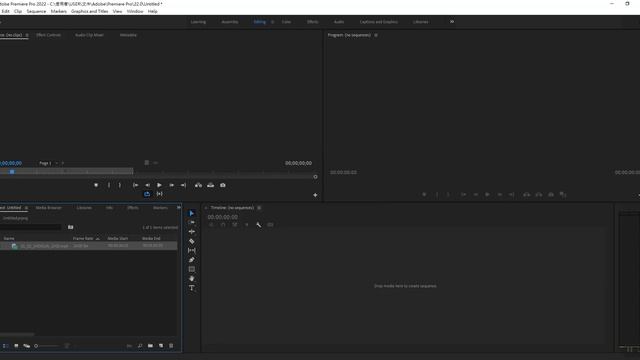640x360 pixels.
Task: Open Timeline display settings wrench
Action: click(x=258, y=225)
